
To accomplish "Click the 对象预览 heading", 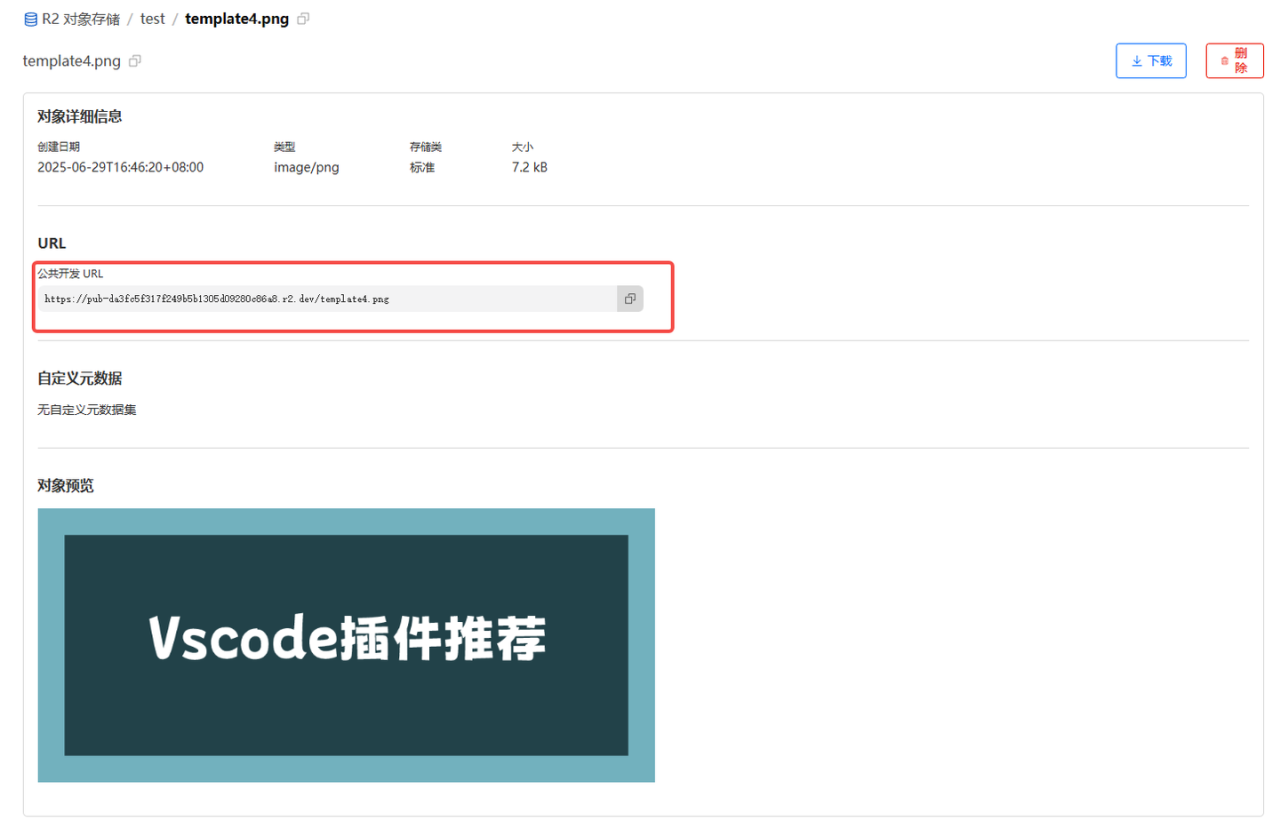I will tap(66, 485).
